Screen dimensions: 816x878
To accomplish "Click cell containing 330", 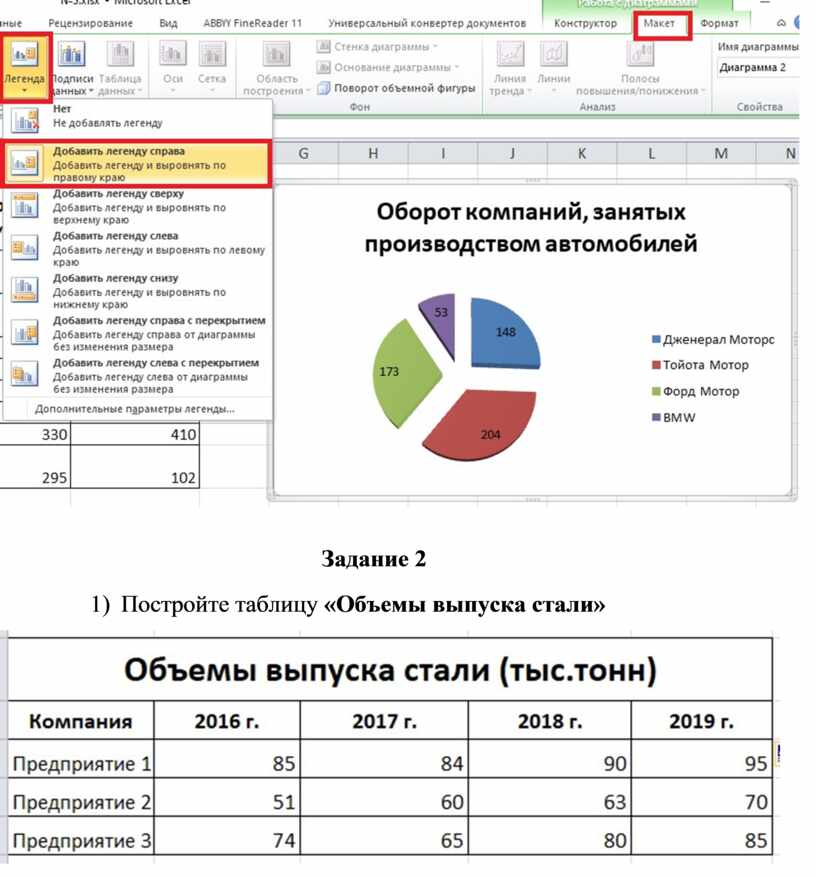I will (x=35, y=435).
